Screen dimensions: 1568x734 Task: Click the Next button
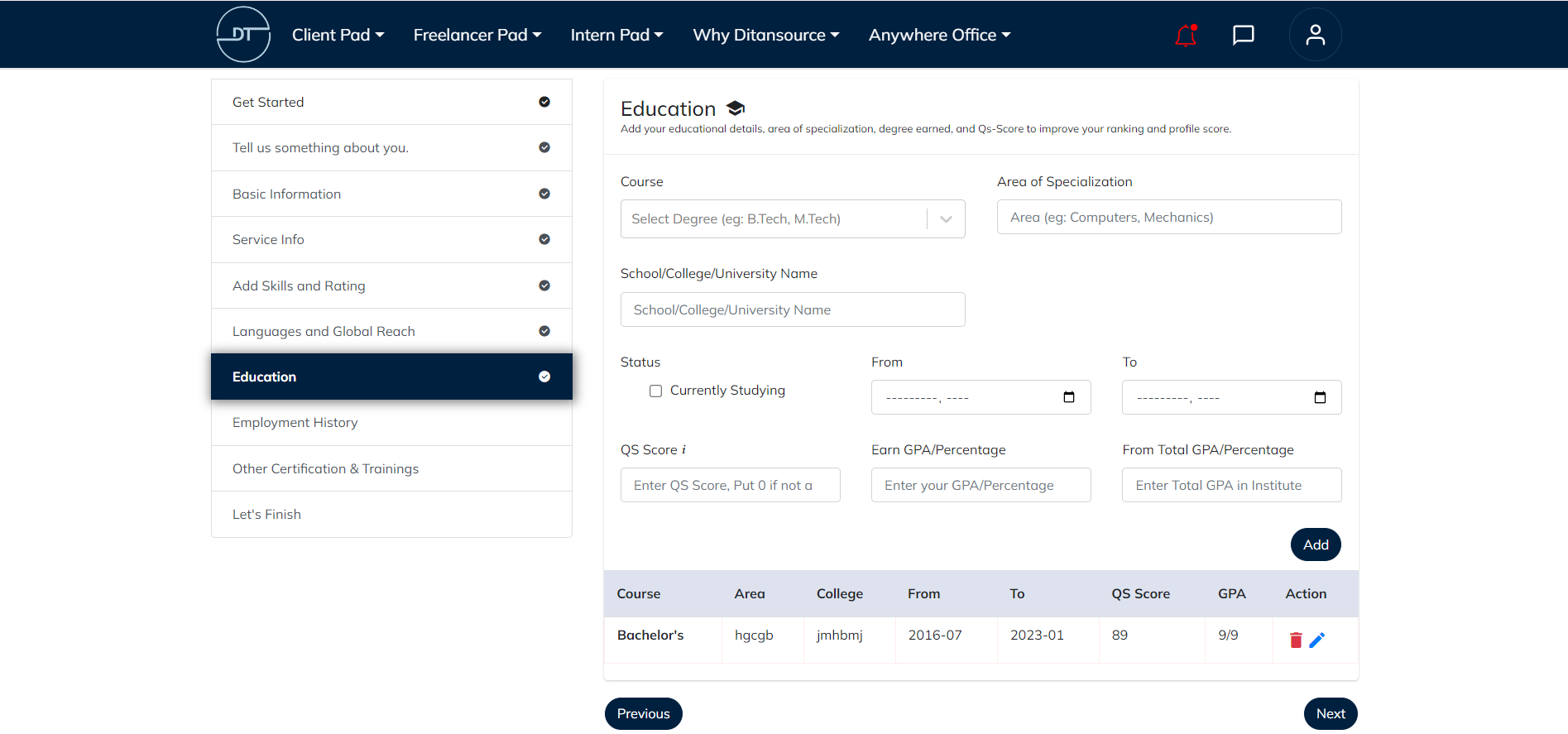[x=1330, y=713]
